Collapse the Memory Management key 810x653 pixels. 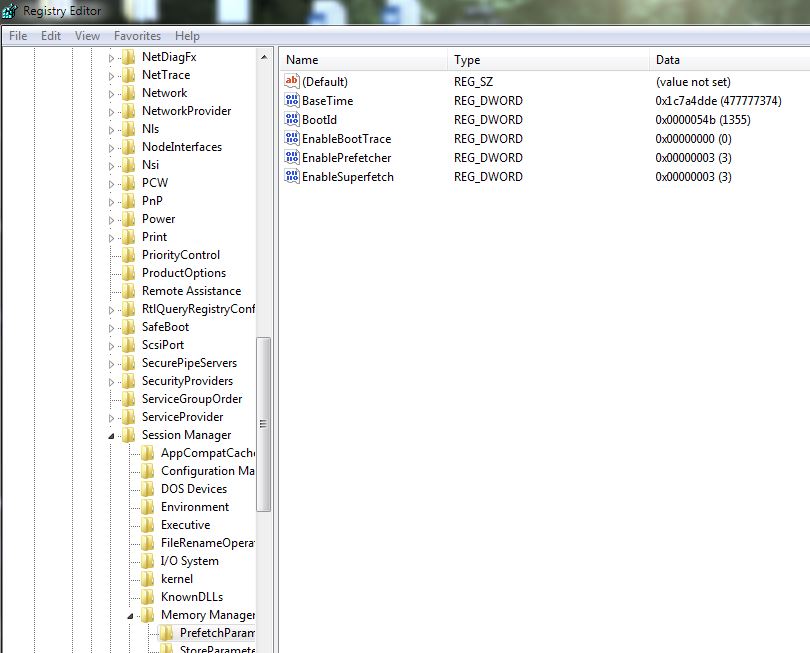tap(130, 616)
